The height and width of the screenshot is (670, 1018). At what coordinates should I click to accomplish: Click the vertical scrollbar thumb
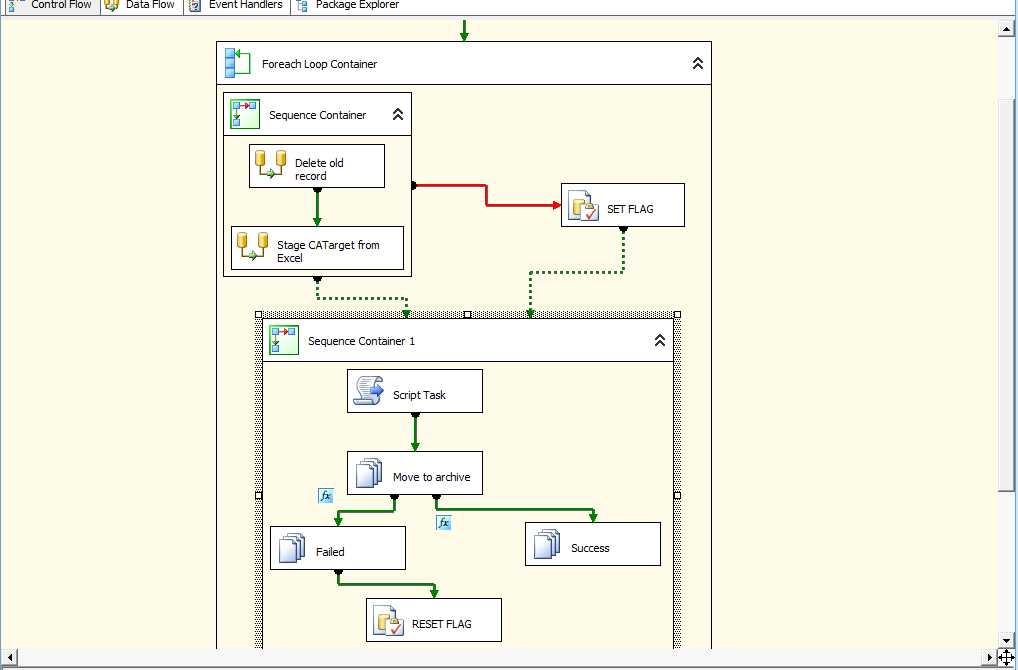tap(1006, 295)
